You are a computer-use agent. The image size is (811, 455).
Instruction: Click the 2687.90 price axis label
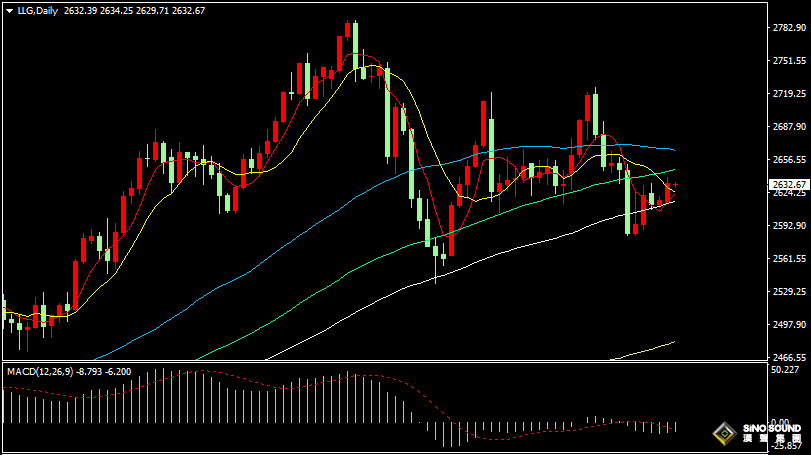(789, 127)
